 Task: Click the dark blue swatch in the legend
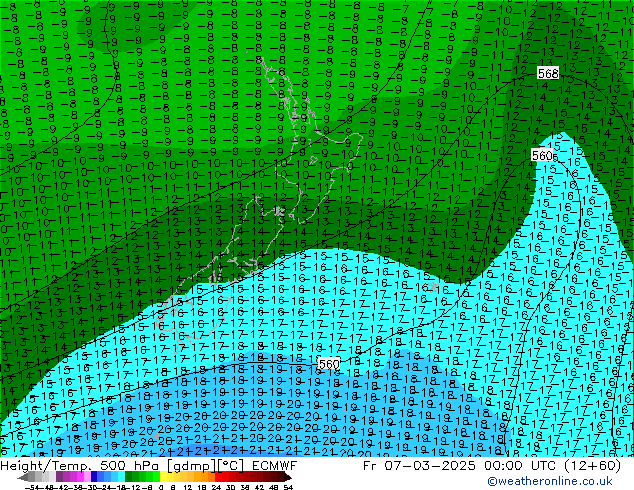click(94, 478)
